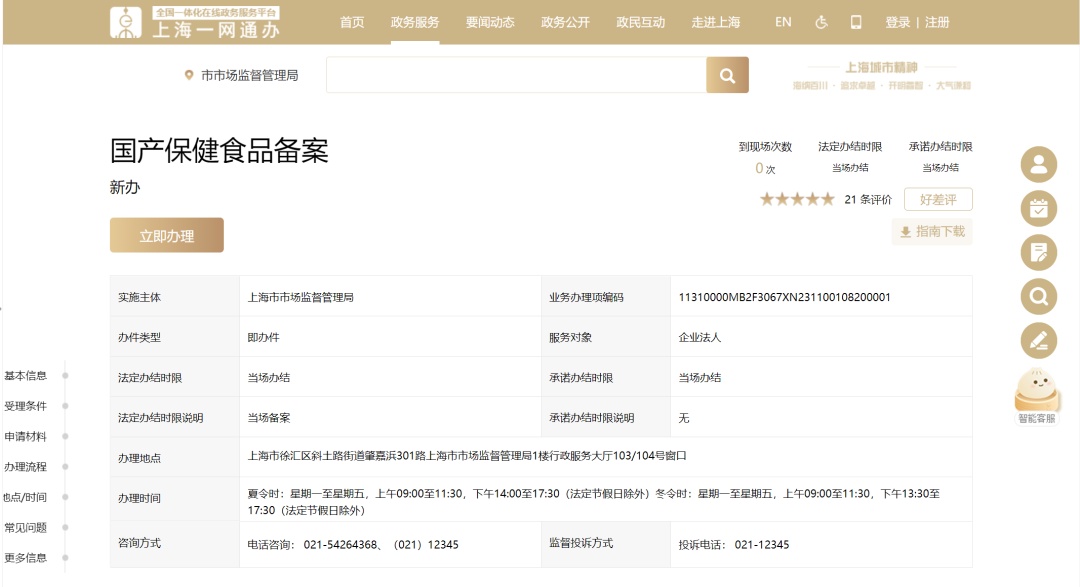Click the calendar checkmark floating icon

[x=1038, y=208]
